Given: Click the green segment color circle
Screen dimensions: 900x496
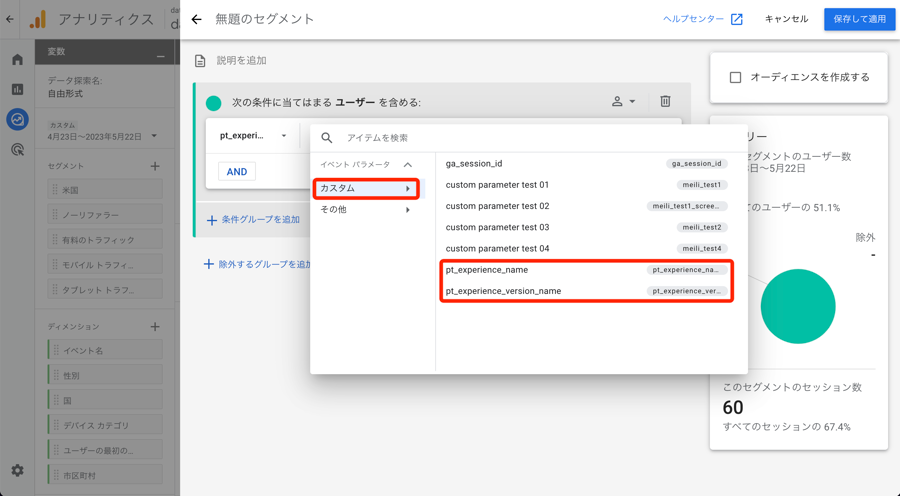Looking at the screenshot, I should (213, 102).
